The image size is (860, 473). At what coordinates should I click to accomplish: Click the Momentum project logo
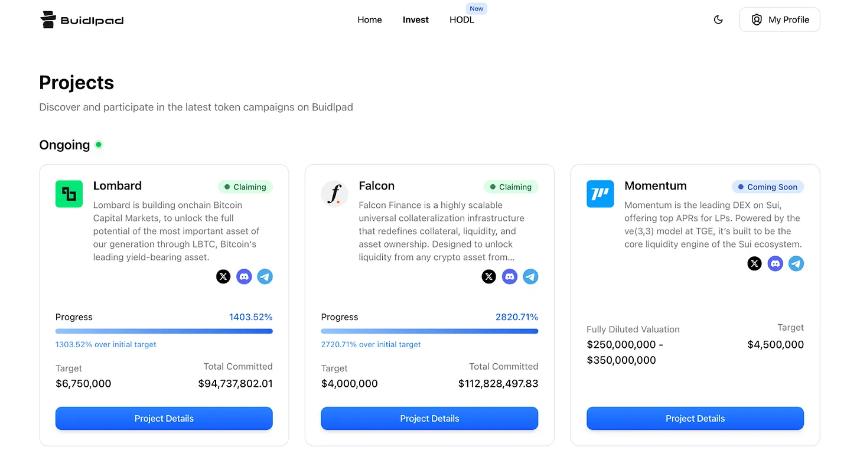(600, 194)
